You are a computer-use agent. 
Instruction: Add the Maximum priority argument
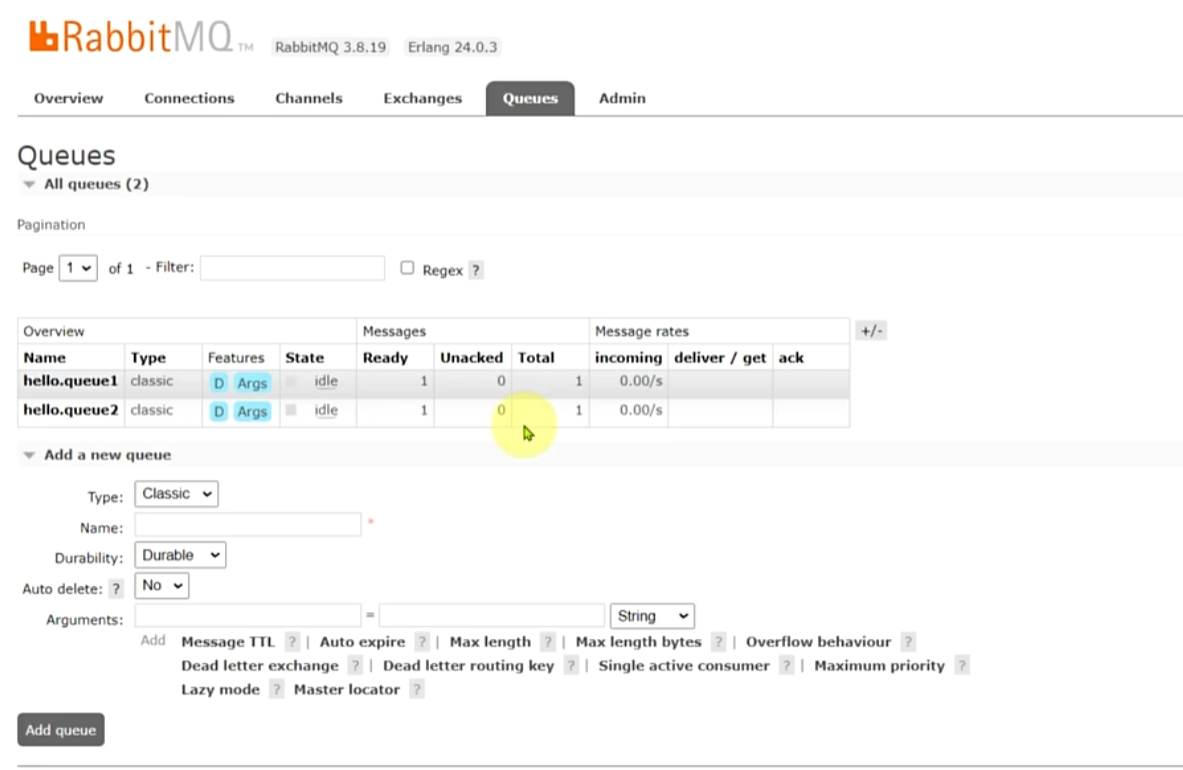[880, 665]
